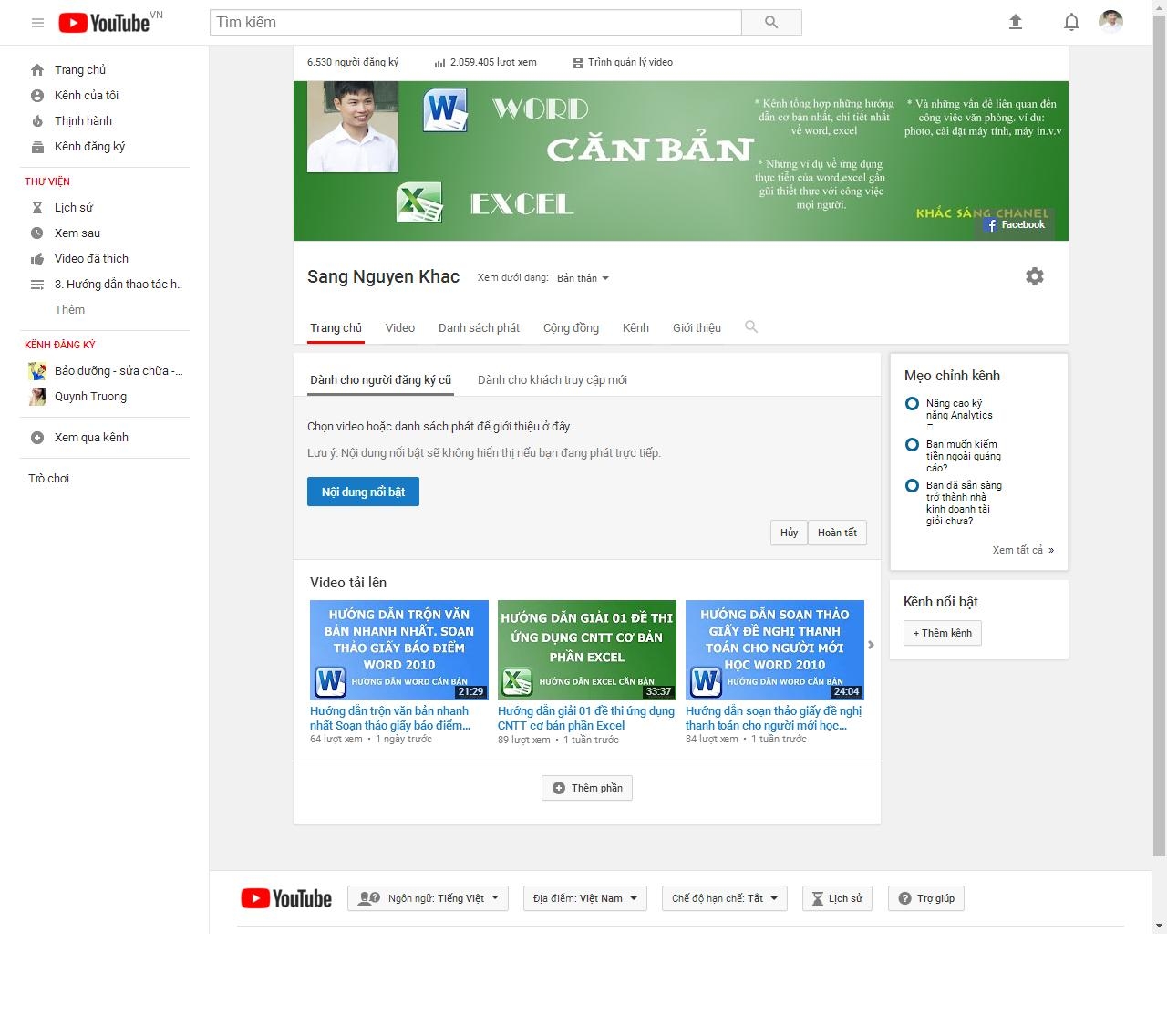Click the upload video icon
1167x1036 pixels.
[x=1016, y=22]
